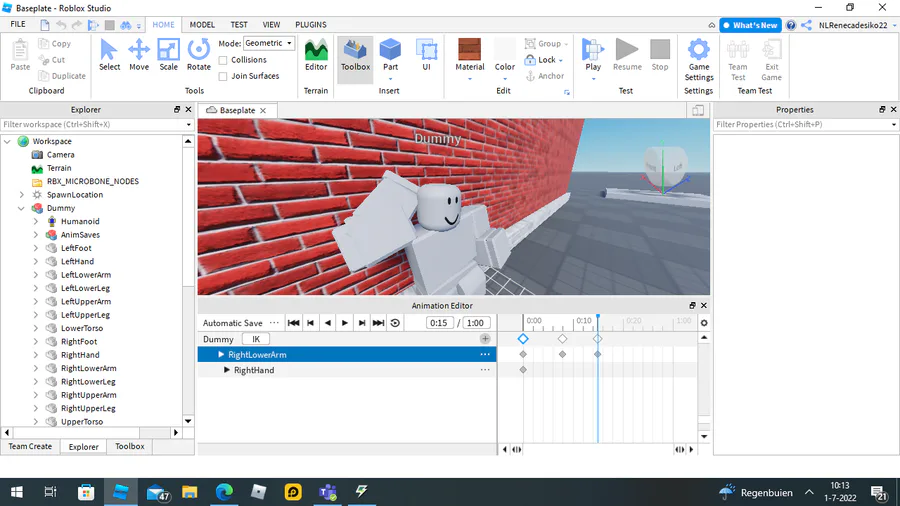Go to next keyframe
The width and height of the screenshot is (900, 506).
362,323
